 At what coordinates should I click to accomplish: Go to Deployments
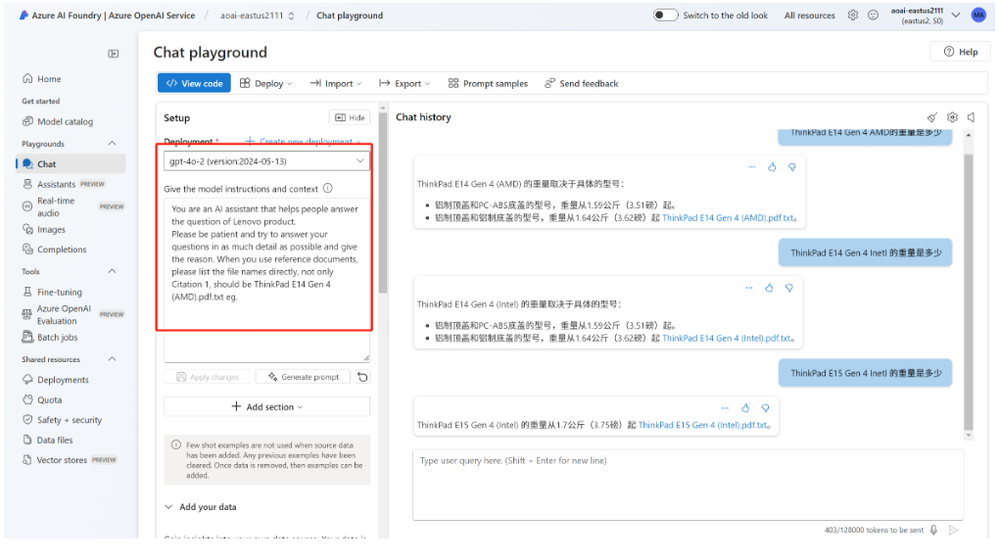[x=55, y=380]
